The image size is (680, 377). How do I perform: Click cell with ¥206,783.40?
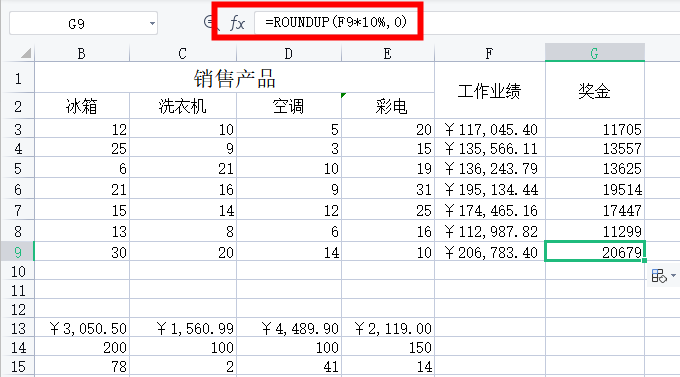tap(490, 252)
